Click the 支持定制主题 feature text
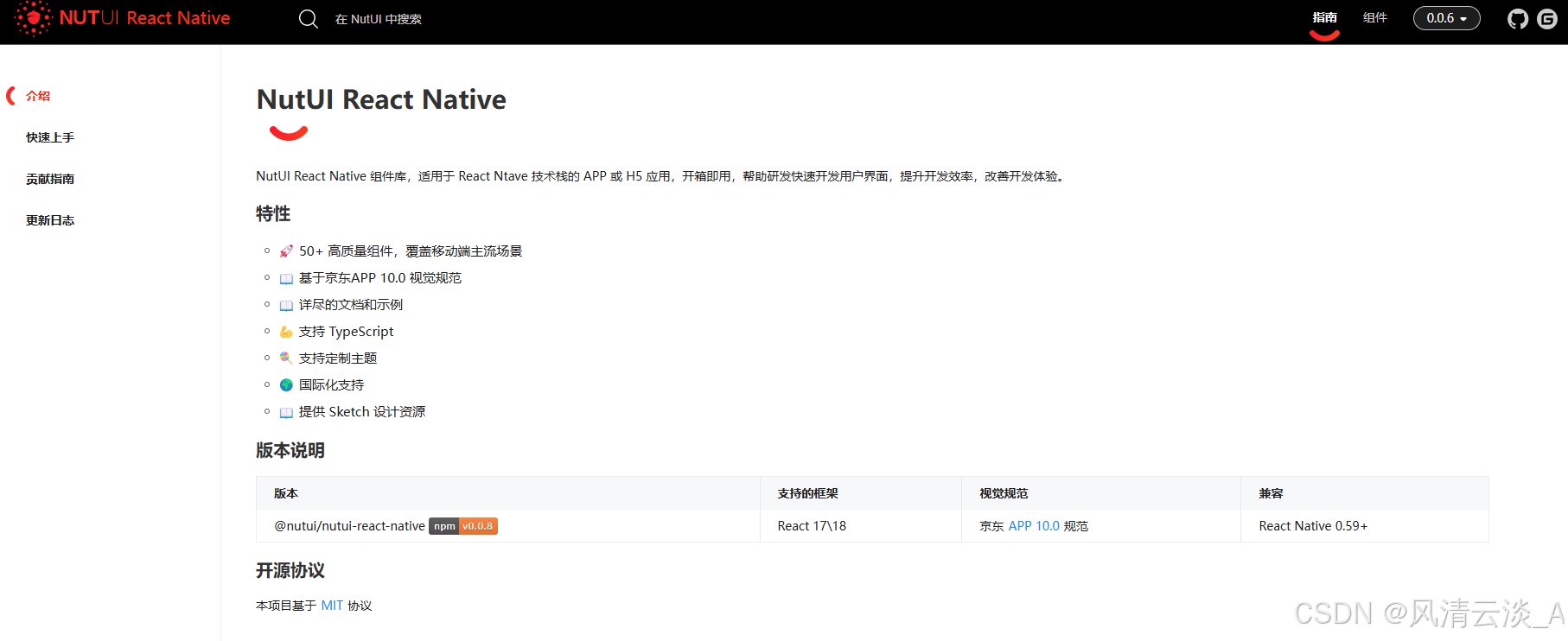The image size is (1568, 641). (338, 359)
